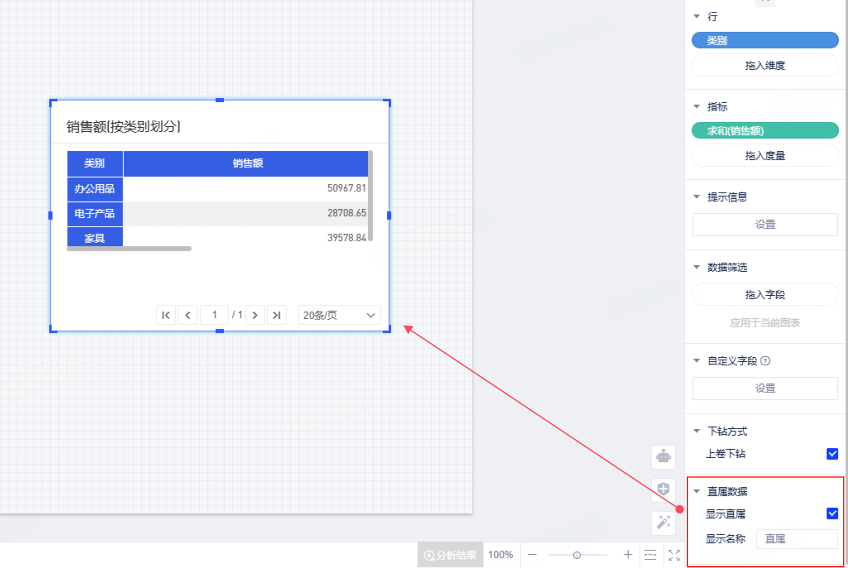The height and width of the screenshot is (568, 848).
Task: Go to the last table page
Action: pyautogui.click(x=277, y=315)
